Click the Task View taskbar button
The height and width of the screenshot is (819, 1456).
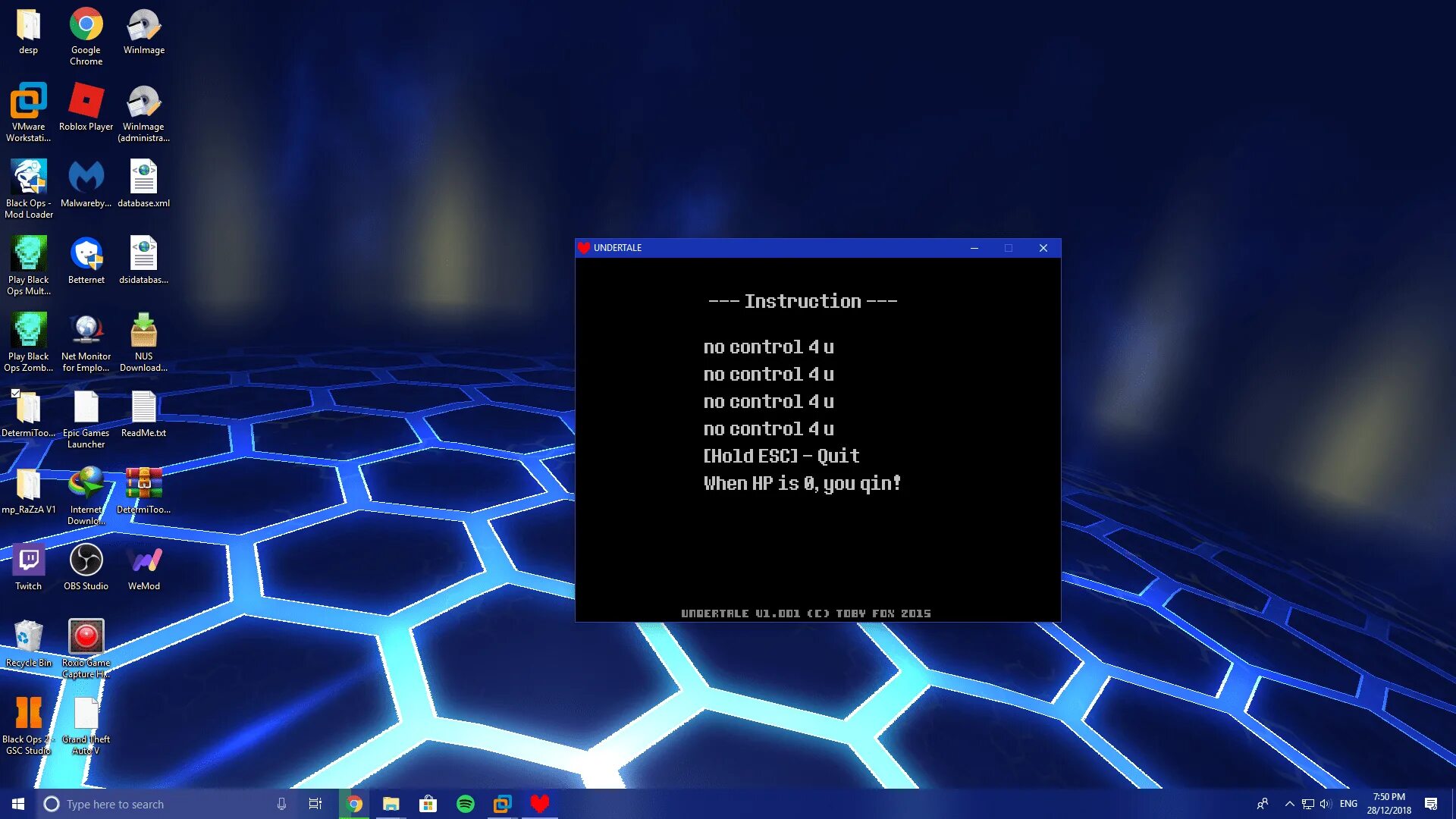[x=315, y=804]
